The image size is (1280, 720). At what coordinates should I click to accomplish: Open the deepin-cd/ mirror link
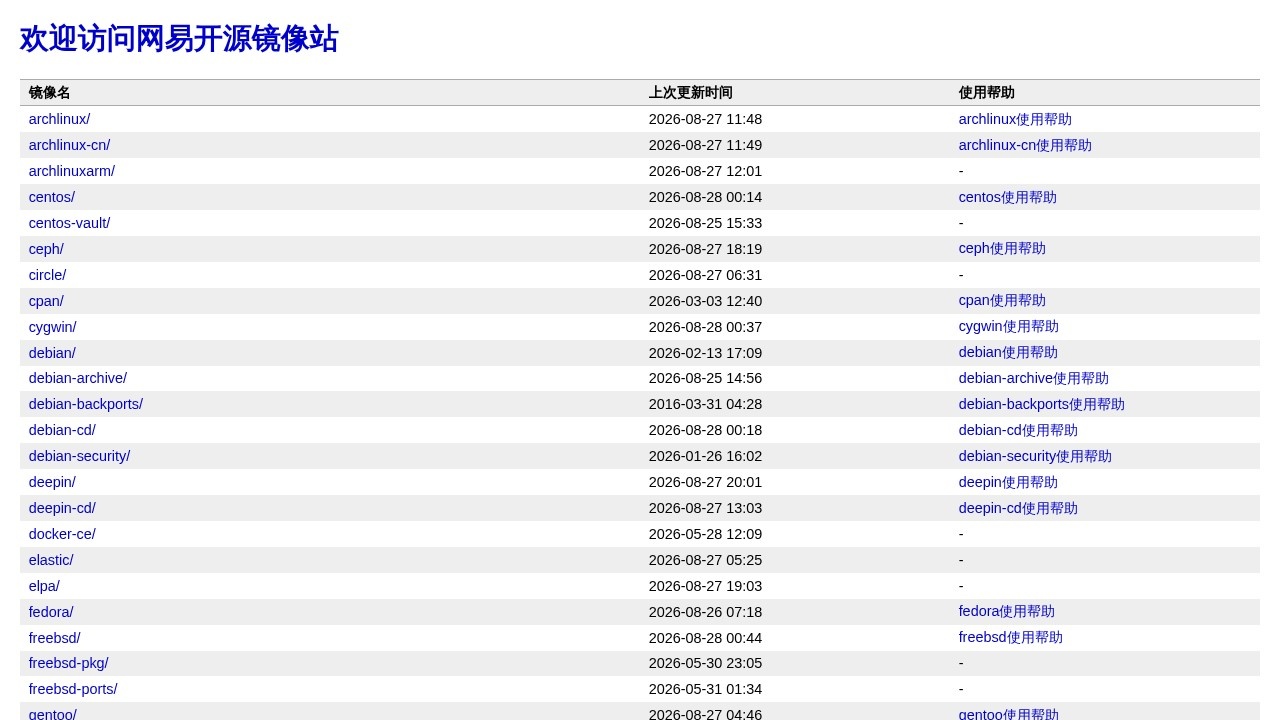pos(62,508)
